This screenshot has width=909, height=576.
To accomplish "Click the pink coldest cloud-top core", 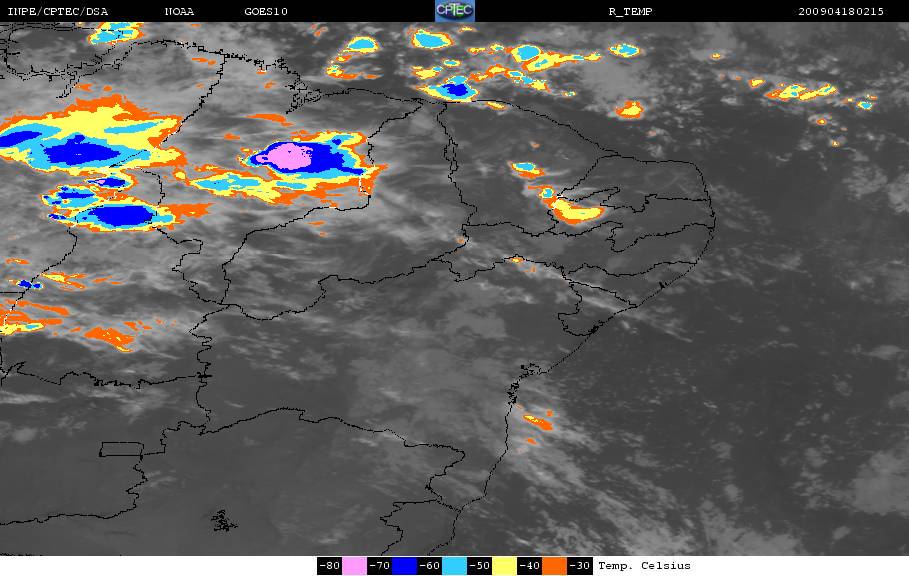I will point(289,157).
